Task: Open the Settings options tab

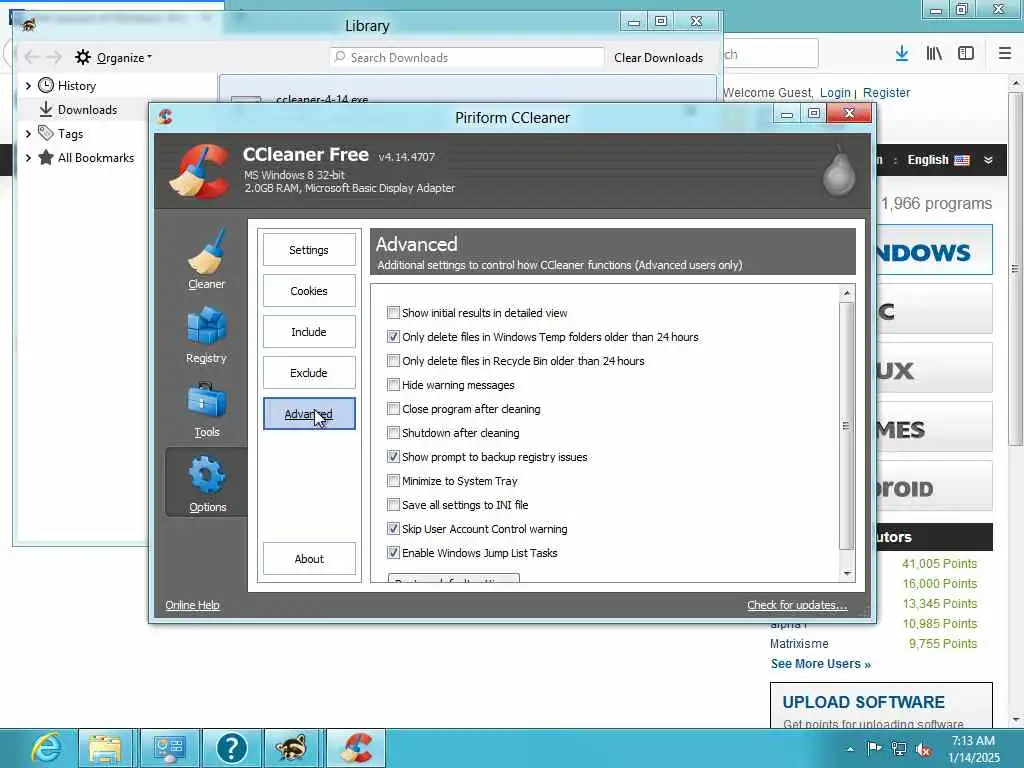Action: point(309,250)
